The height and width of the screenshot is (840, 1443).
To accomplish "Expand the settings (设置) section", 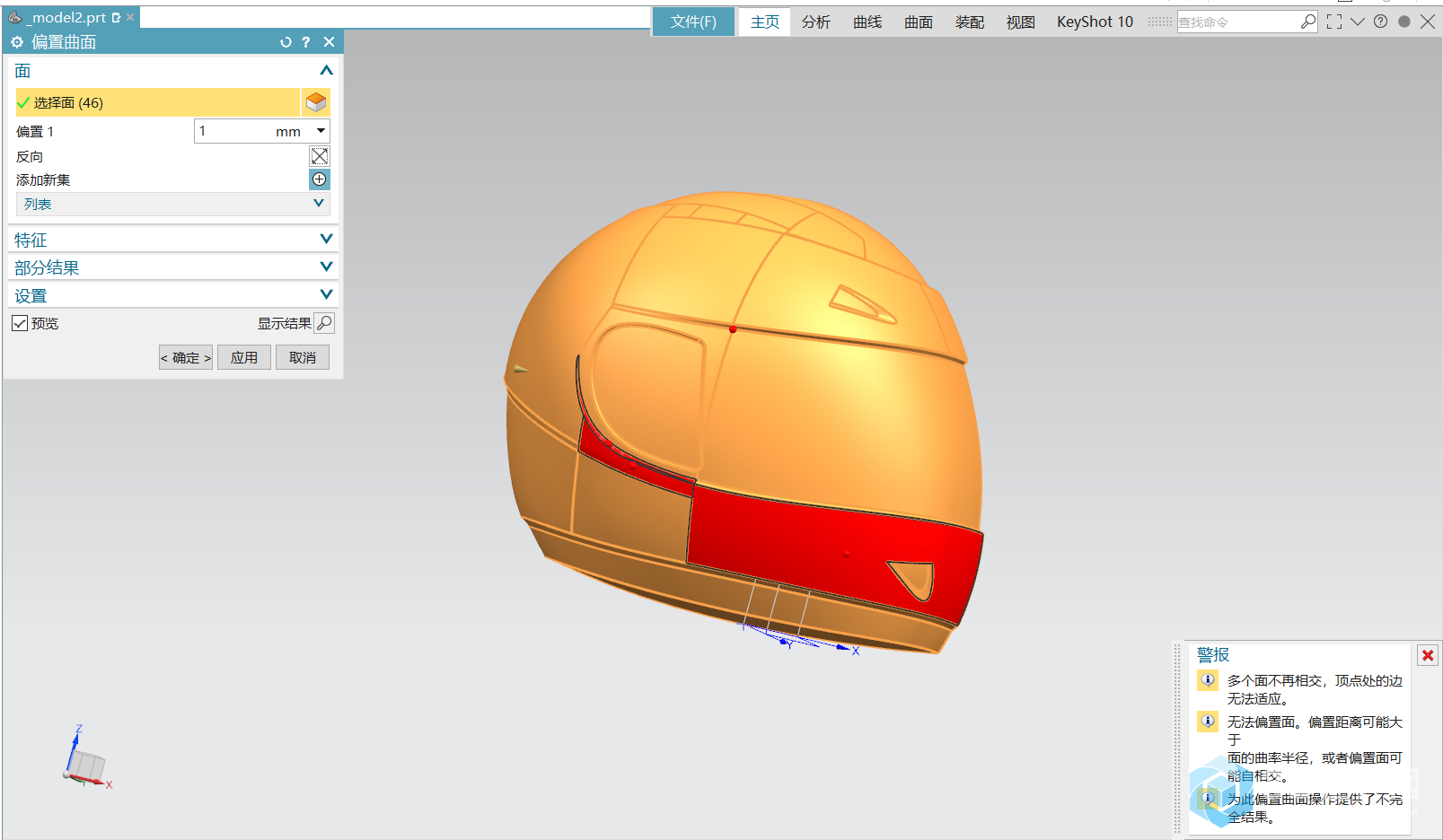I will (326, 294).
